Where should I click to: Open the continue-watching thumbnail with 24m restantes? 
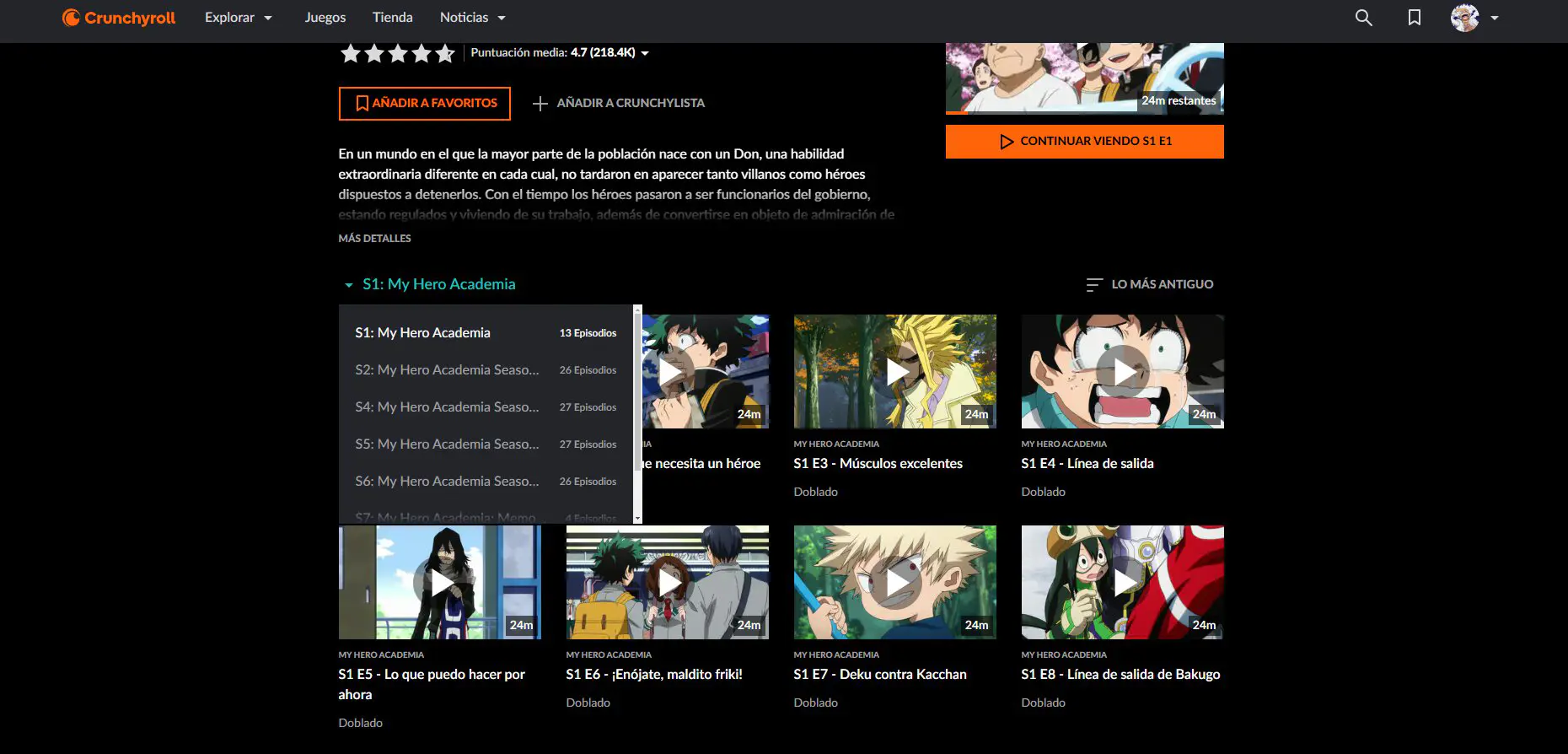(x=1085, y=78)
